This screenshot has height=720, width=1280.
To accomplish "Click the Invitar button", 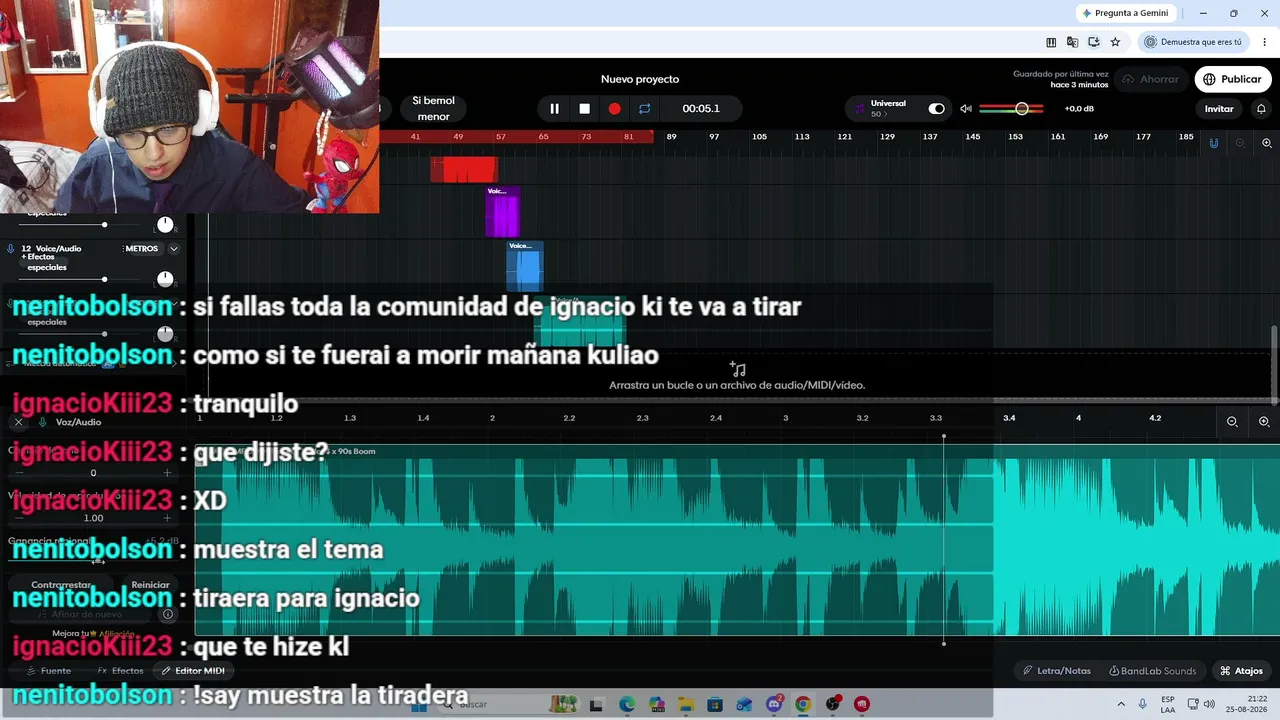I will pyautogui.click(x=1218, y=109).
